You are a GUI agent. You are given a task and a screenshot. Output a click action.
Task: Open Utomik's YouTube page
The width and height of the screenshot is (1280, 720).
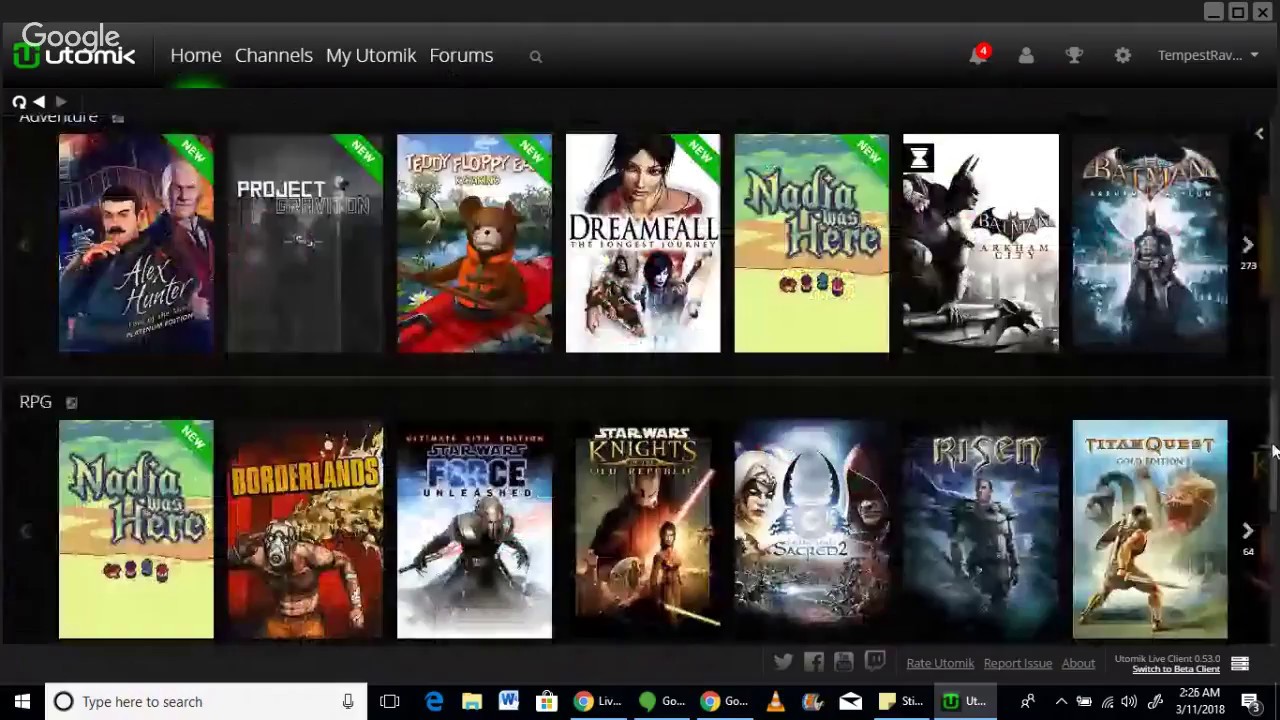(x=844, y=662)
